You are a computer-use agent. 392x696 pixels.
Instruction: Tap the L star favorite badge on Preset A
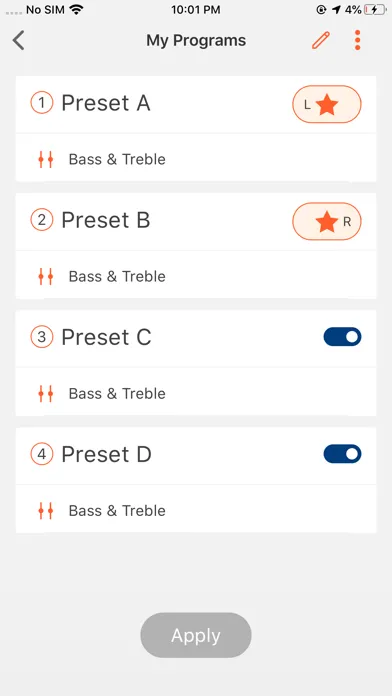[327, 104]
